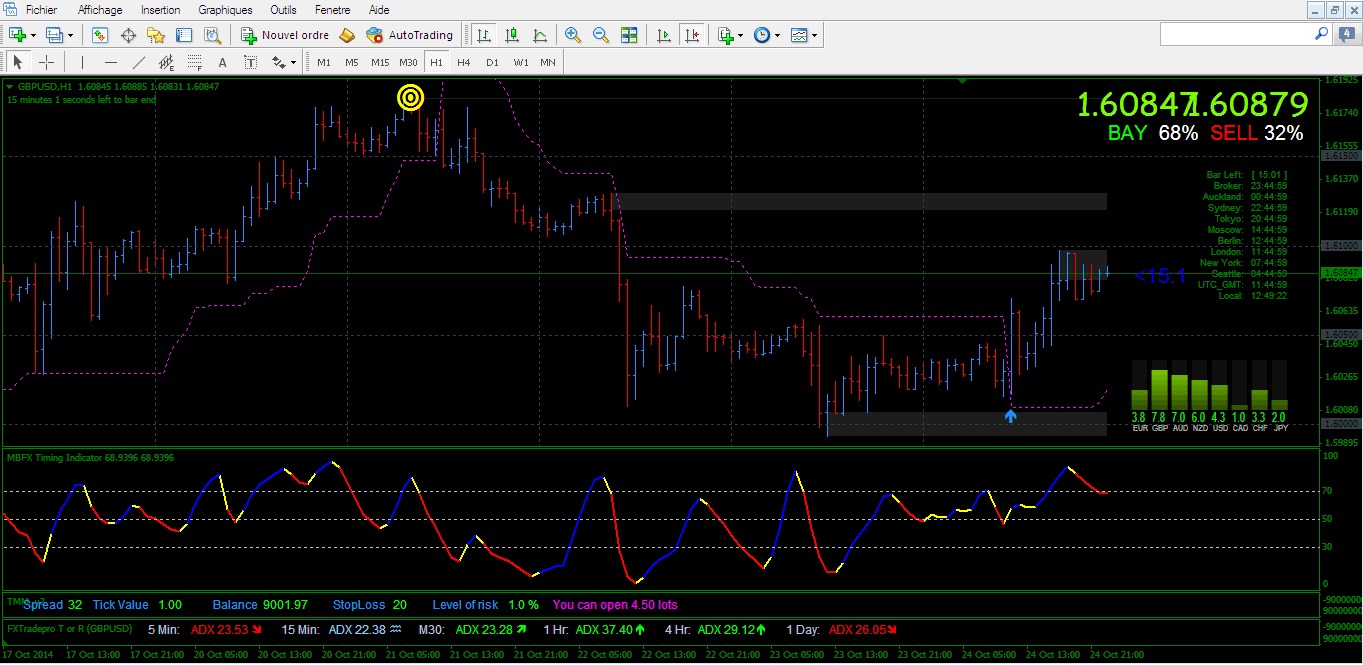Click the arrows objects icon
Screen dimensions: 1363x665
pos(278,62)
